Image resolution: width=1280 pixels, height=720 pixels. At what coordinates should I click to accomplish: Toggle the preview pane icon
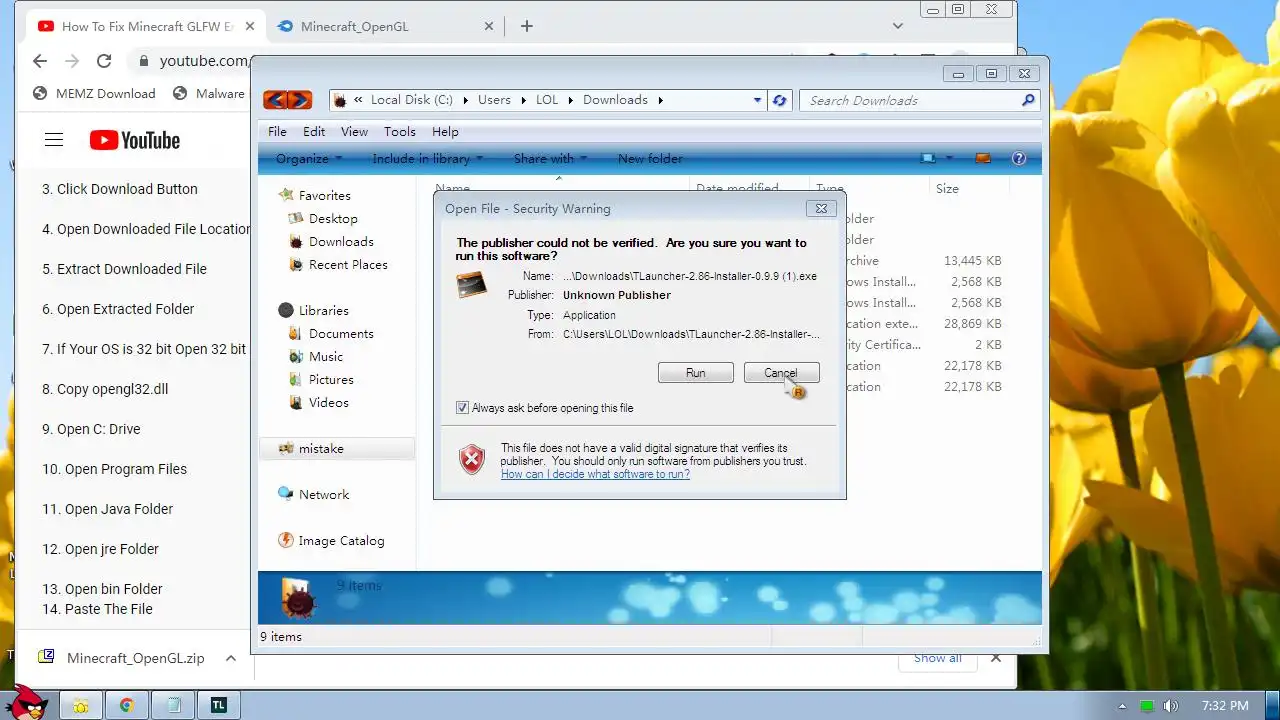(983, 158)
